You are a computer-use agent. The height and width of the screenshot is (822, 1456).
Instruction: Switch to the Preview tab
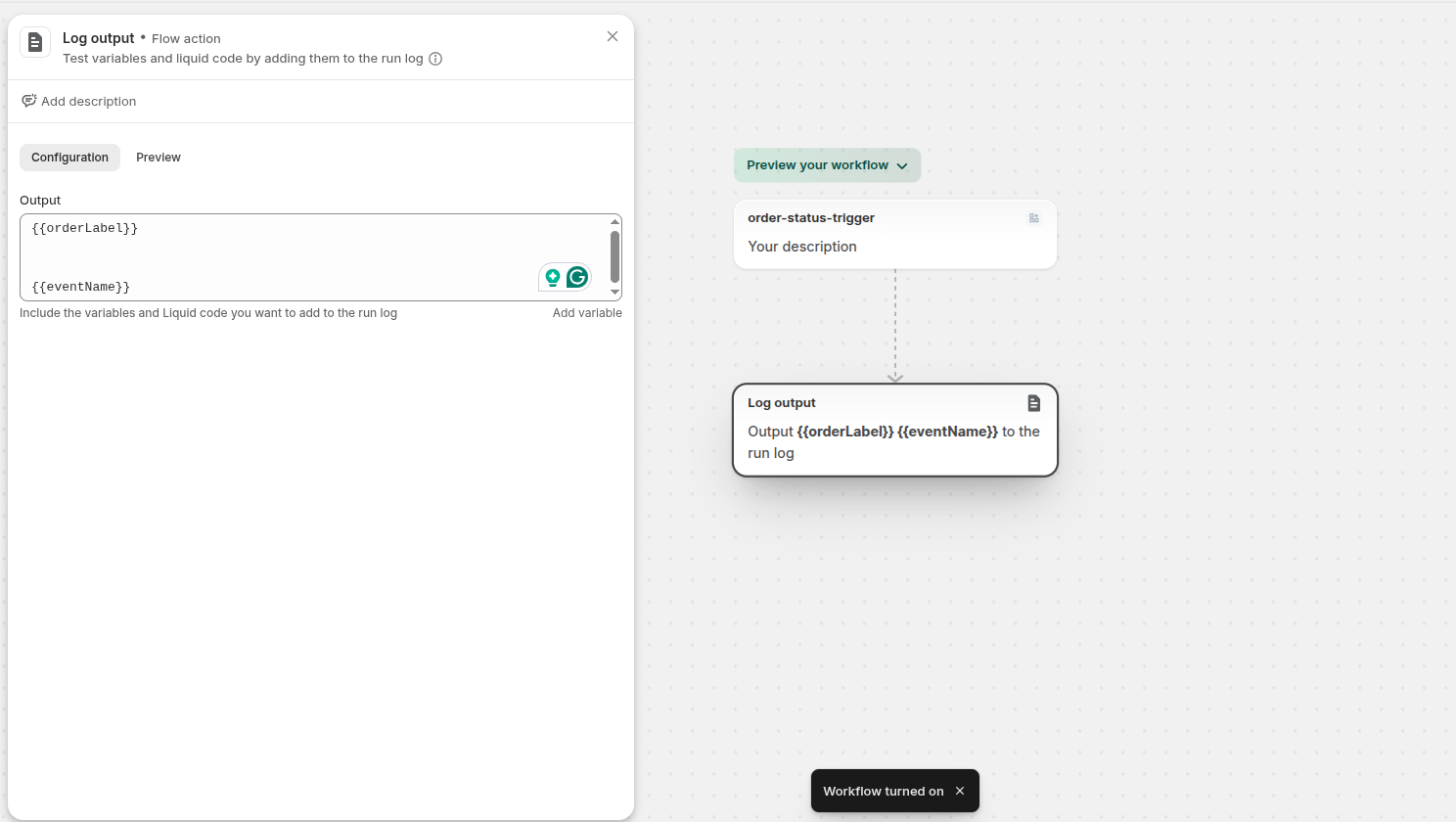(159, 158)
